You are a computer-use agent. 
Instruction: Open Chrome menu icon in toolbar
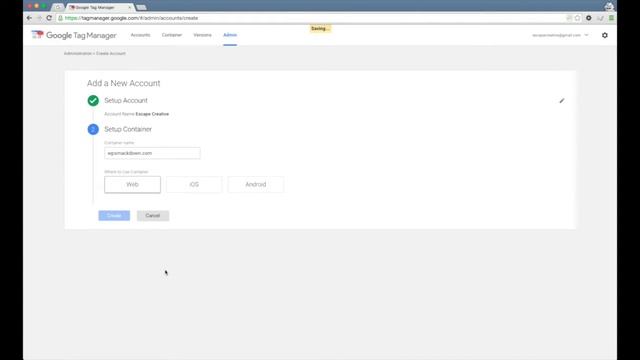coord(611,18)
